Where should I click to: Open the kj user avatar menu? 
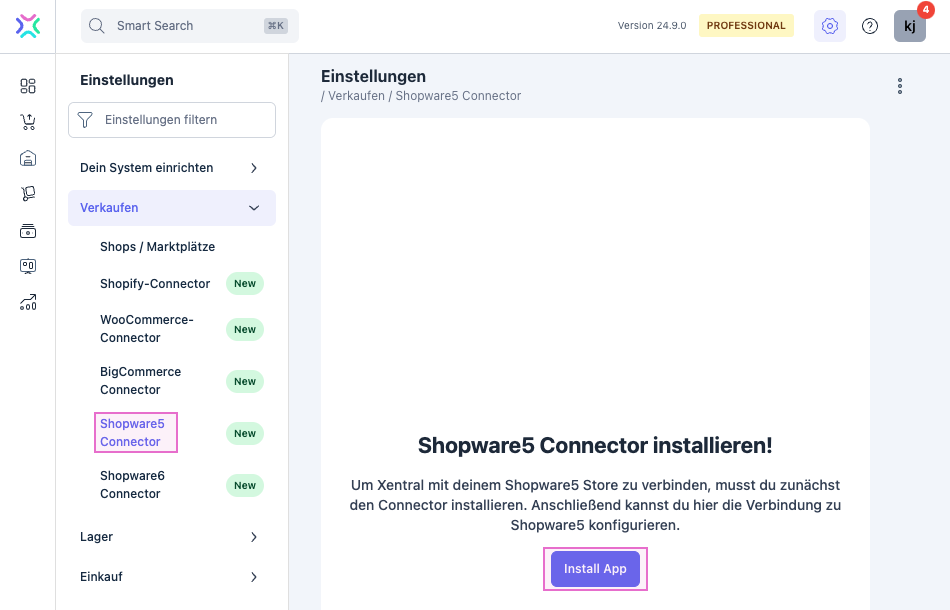909,26
